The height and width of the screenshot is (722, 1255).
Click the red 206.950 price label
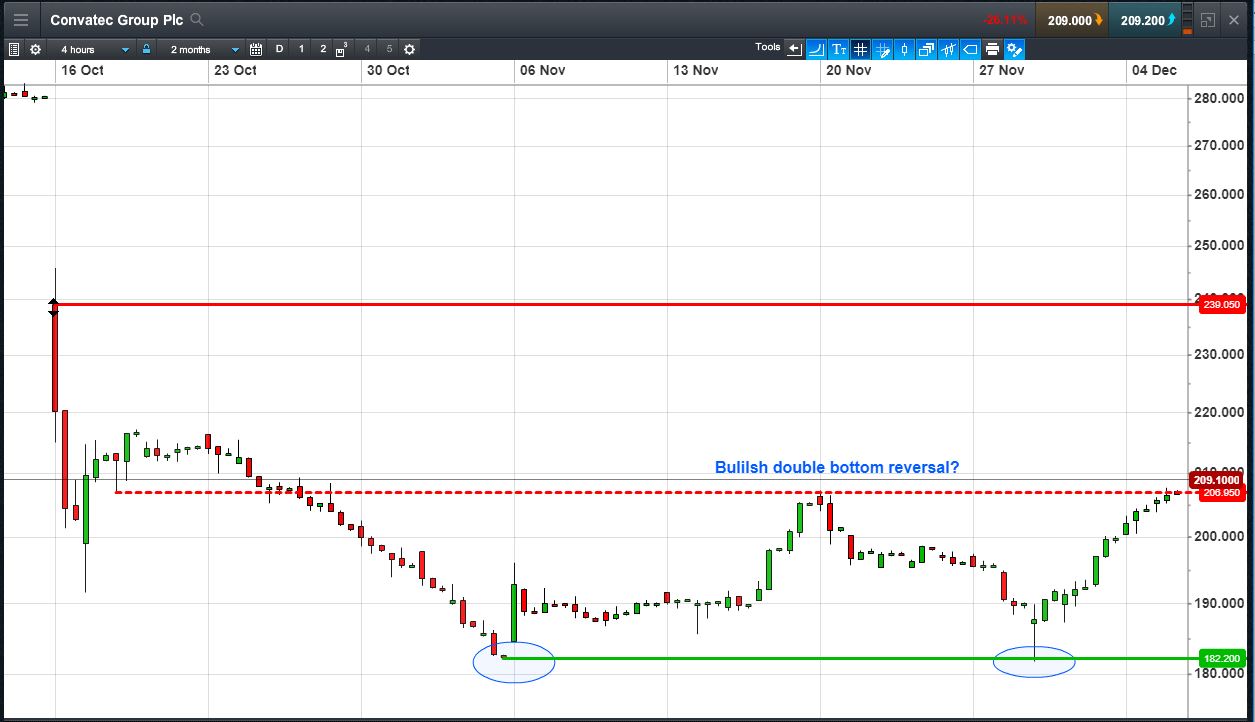coord(1221,492)
